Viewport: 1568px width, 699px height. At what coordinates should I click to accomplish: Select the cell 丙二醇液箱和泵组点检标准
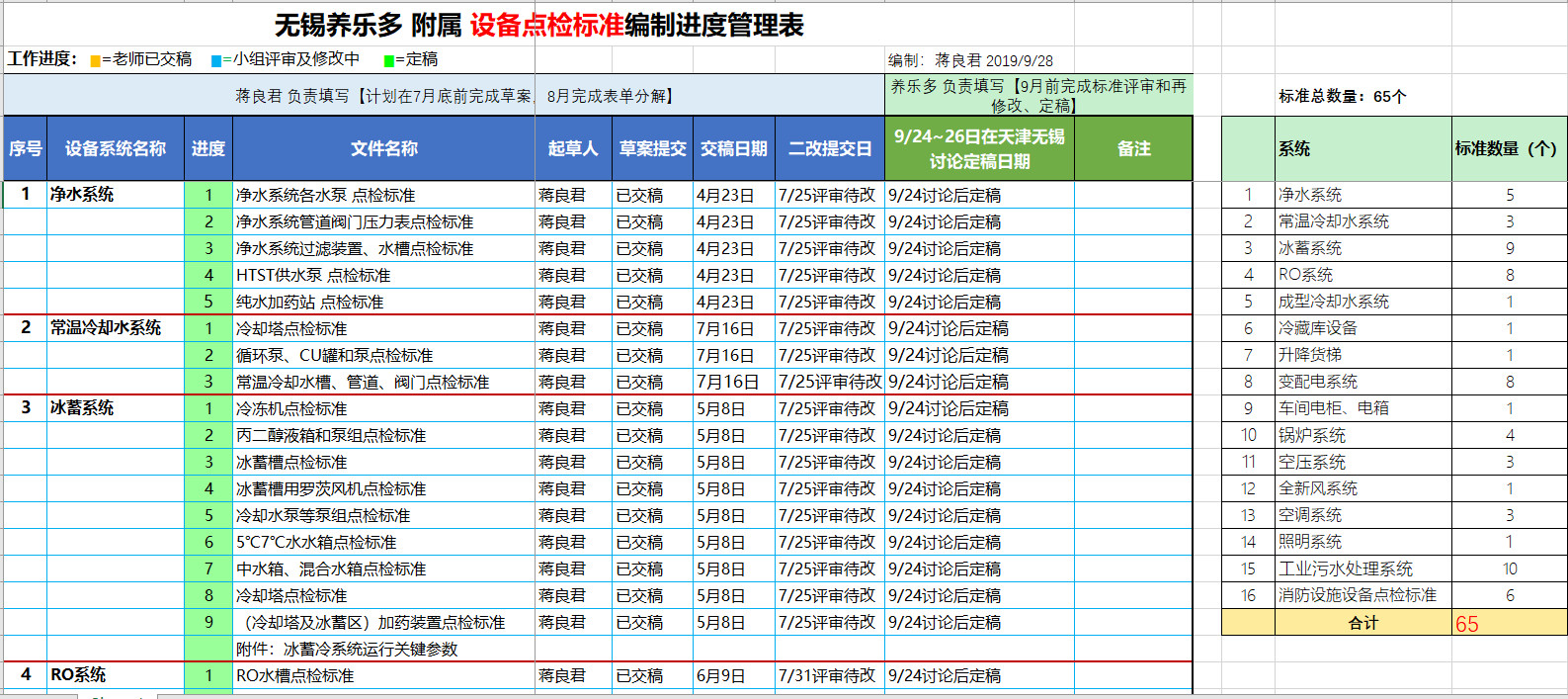coord(384,435)
